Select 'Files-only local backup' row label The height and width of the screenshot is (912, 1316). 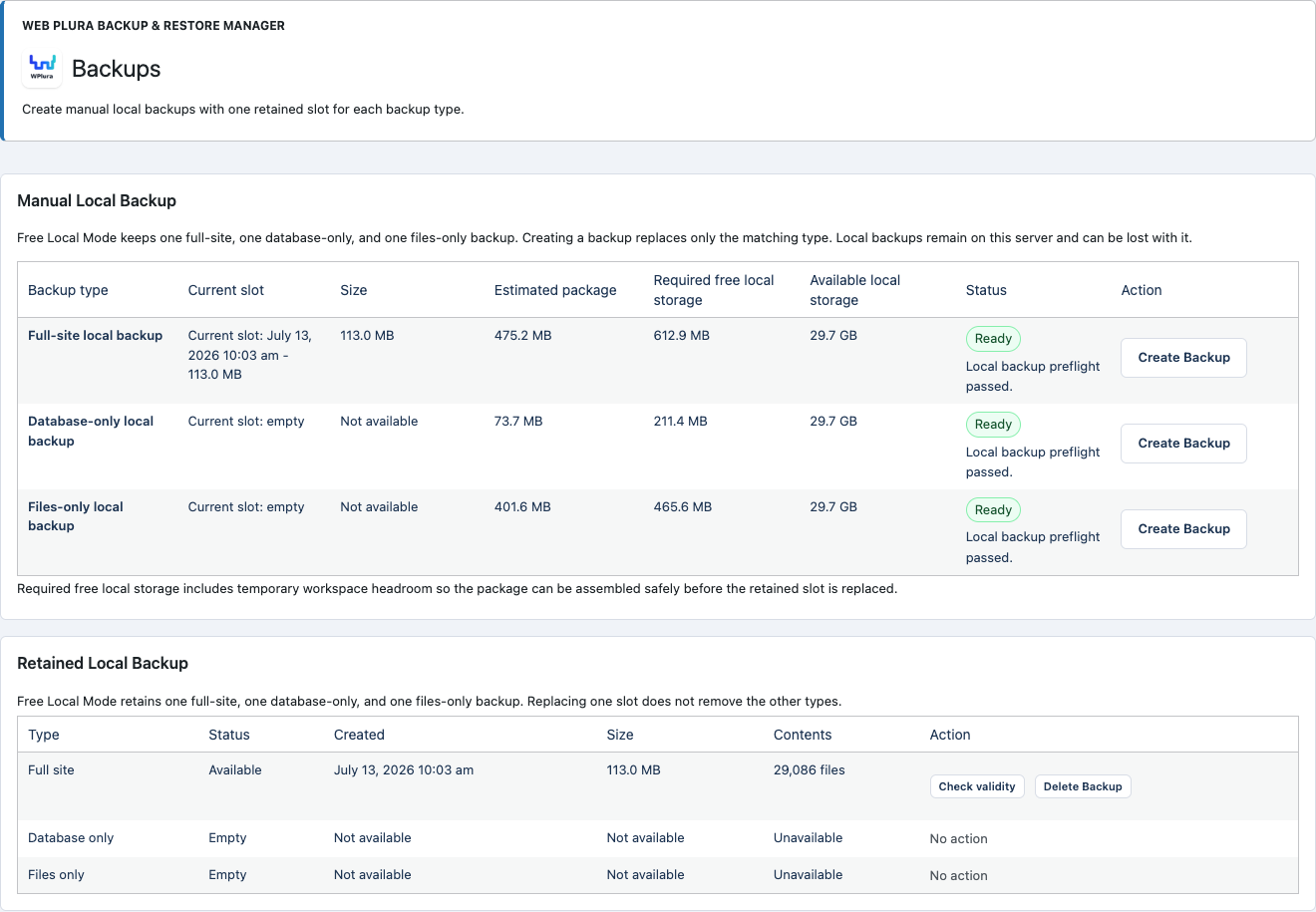(76, 516)
